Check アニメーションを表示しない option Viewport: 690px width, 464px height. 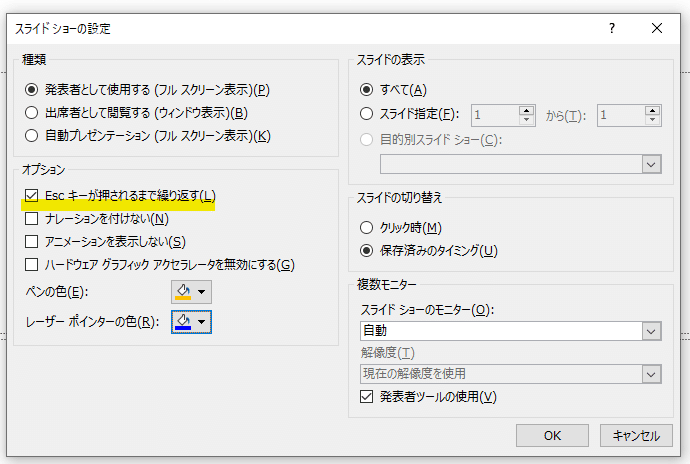(31, 241)
